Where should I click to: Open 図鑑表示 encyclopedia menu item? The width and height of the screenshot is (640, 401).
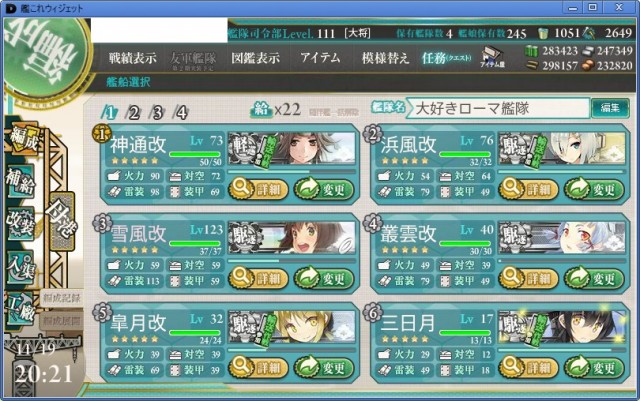pos(256,58)
